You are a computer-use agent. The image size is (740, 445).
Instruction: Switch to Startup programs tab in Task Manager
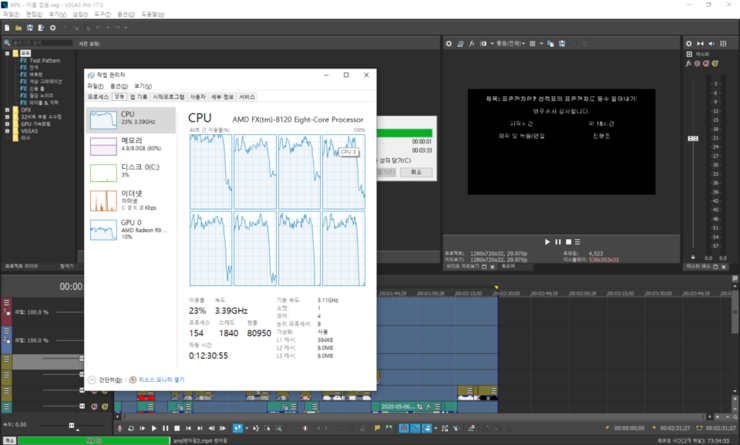168,97
